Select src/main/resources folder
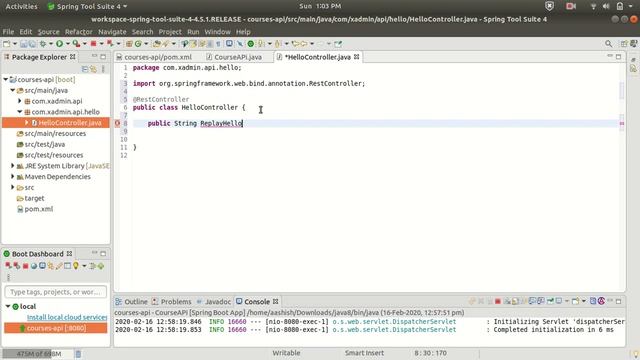Image resolution: width=640 pixels, height=360 pixels. (x=55, y=133)
